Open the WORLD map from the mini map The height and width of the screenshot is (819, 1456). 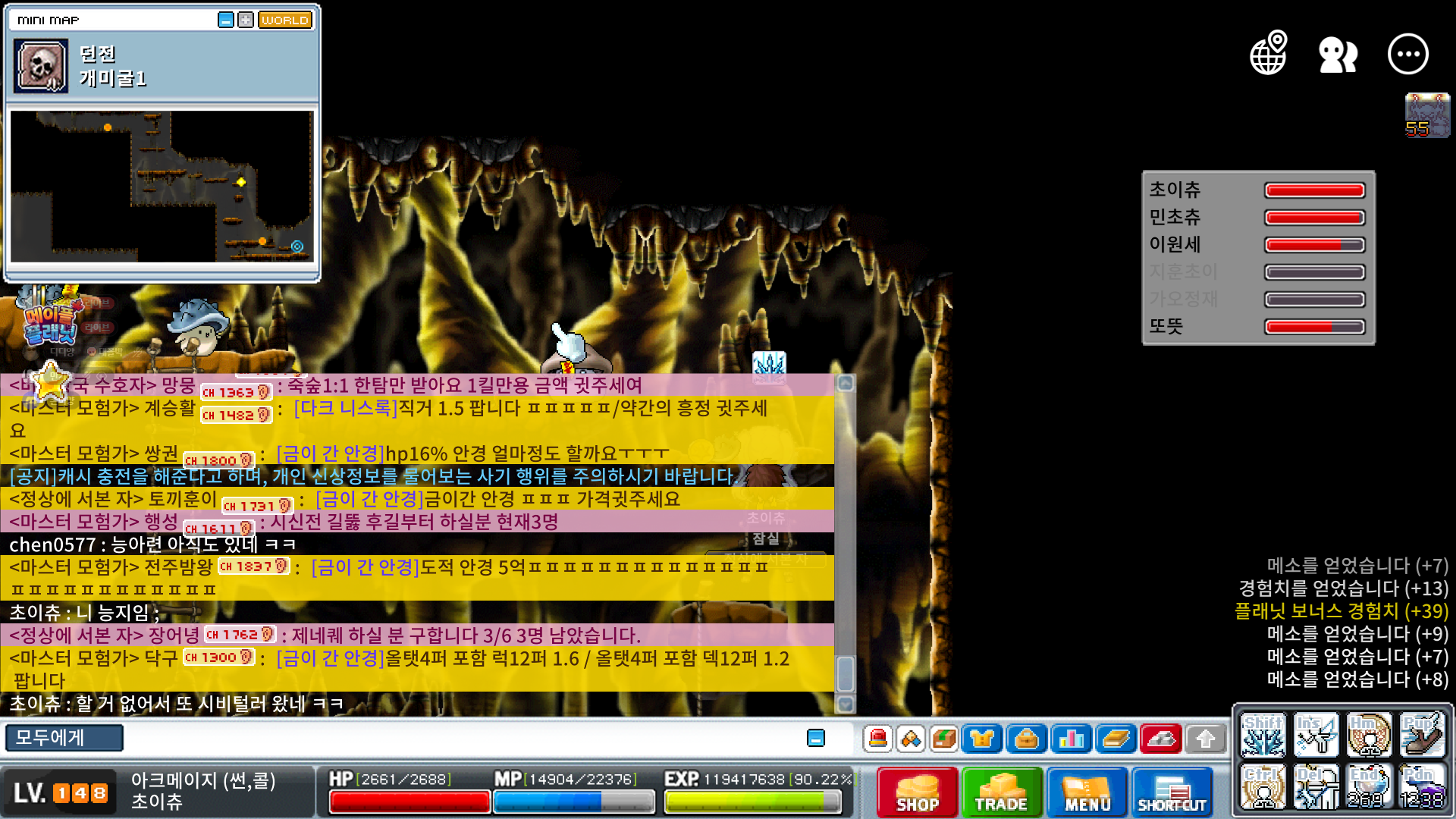(285, 20)
